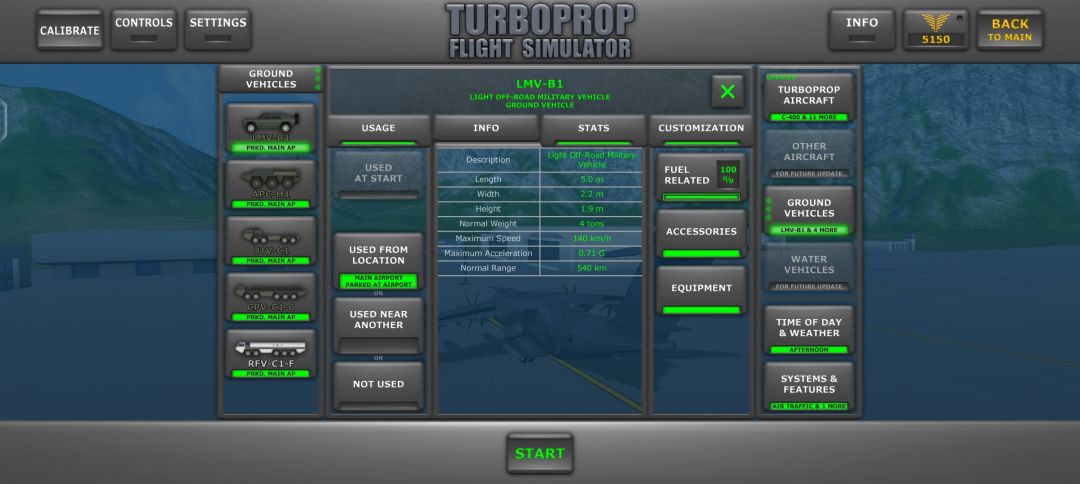The height and width of the screenshot is (484, 1080).
Task: Open the wings rank points indicator
Action: [x=935, y=30]
